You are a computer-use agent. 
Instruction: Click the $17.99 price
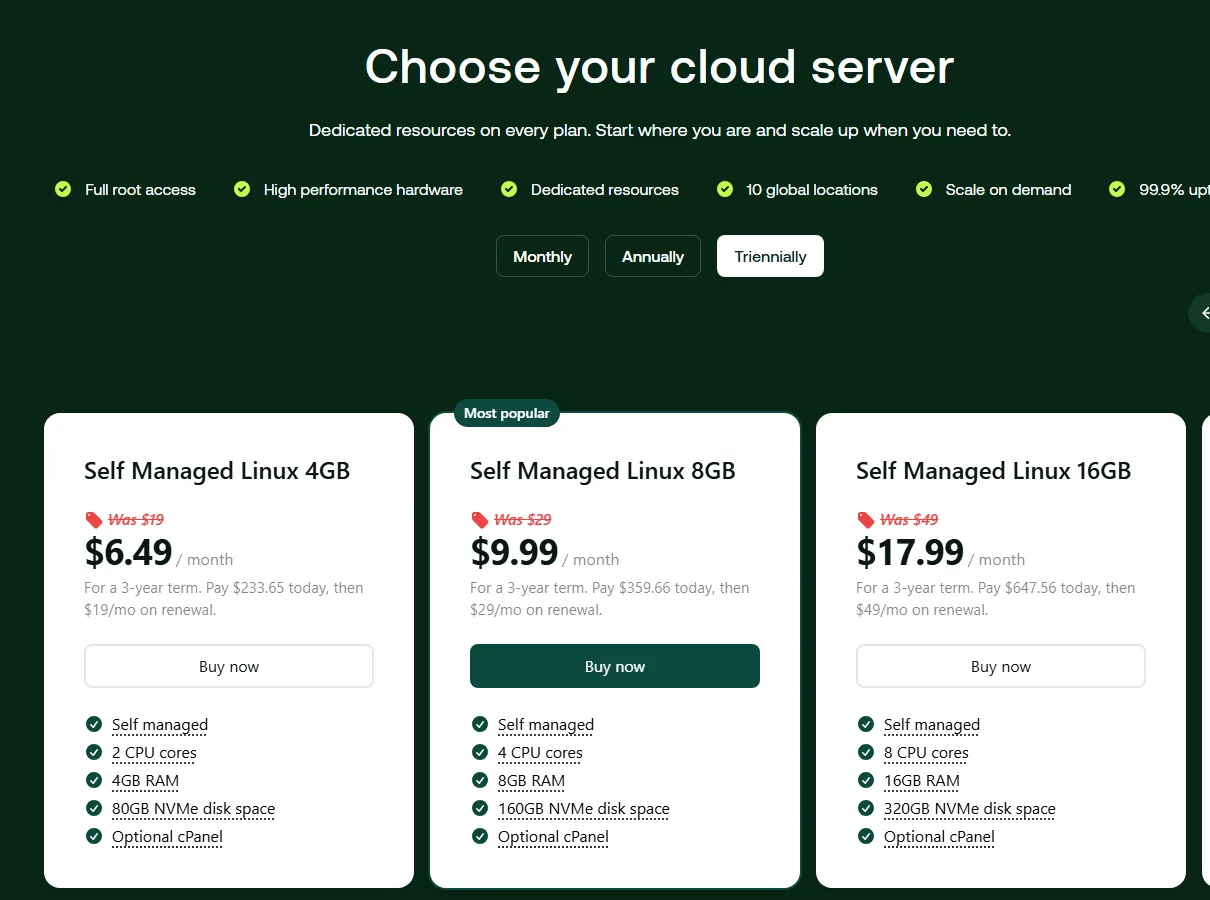(910, 552)
